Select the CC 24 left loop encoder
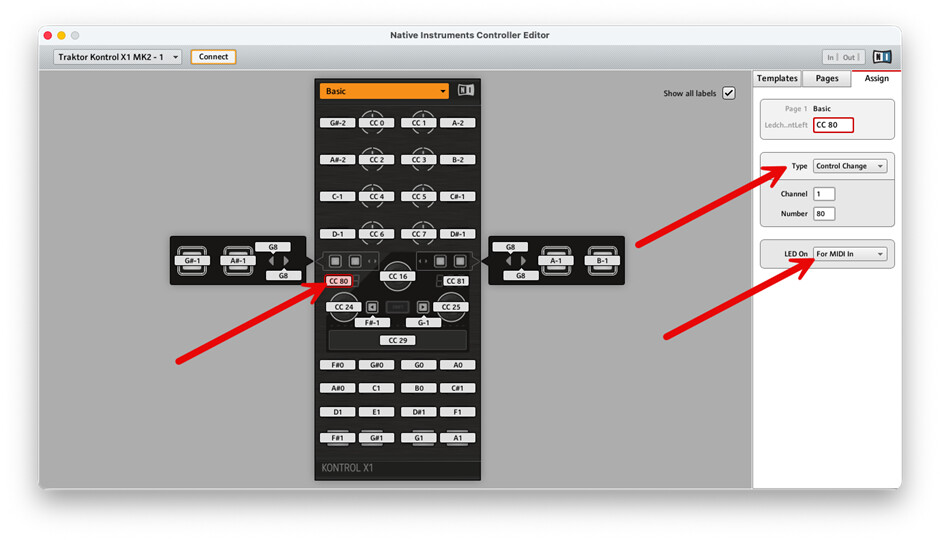Screen dimensions: 940x540 344,306
